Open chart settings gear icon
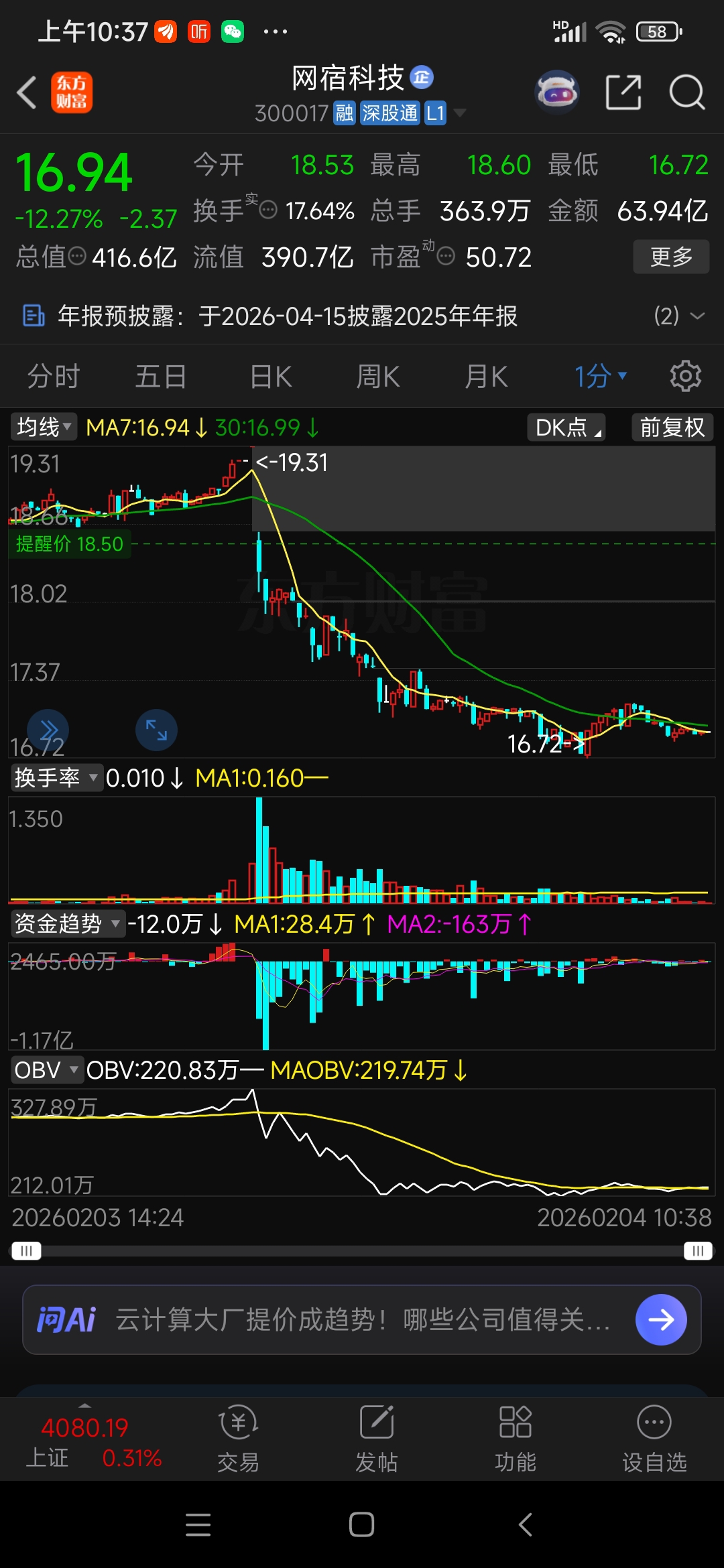Viewport: 724px width, 1568px height. pos(686,376)
